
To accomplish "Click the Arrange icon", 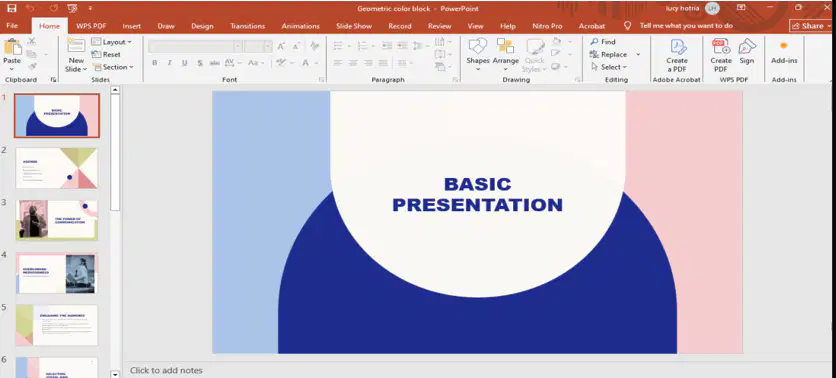I will pyautogui.click(x=505, y=46).
